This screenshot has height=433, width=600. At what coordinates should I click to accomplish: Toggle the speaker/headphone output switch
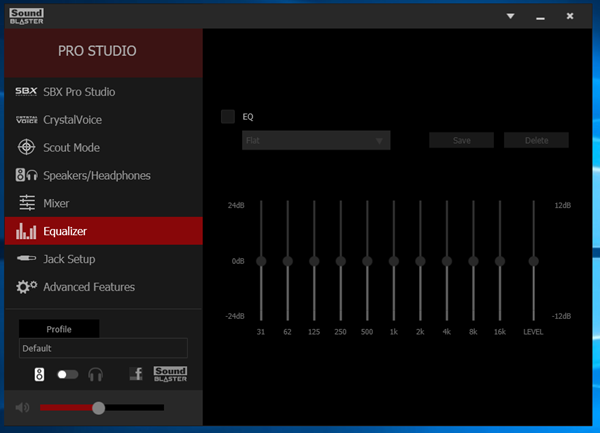point(68,374)
